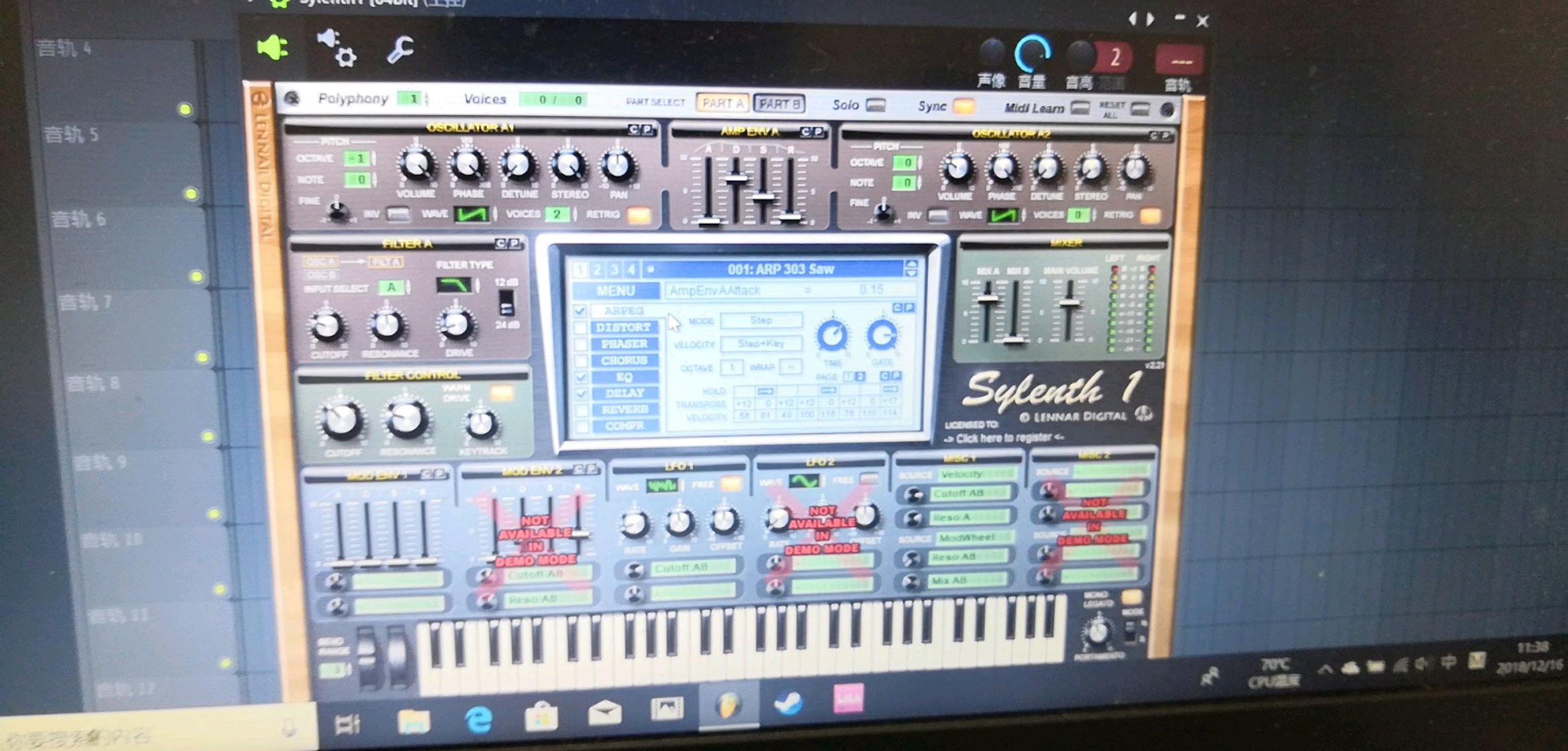Click Oscillator A1 Phase knob
The height and width of the screenshot is (751, 1568).
pyautogui.click(x=468, y=165)
